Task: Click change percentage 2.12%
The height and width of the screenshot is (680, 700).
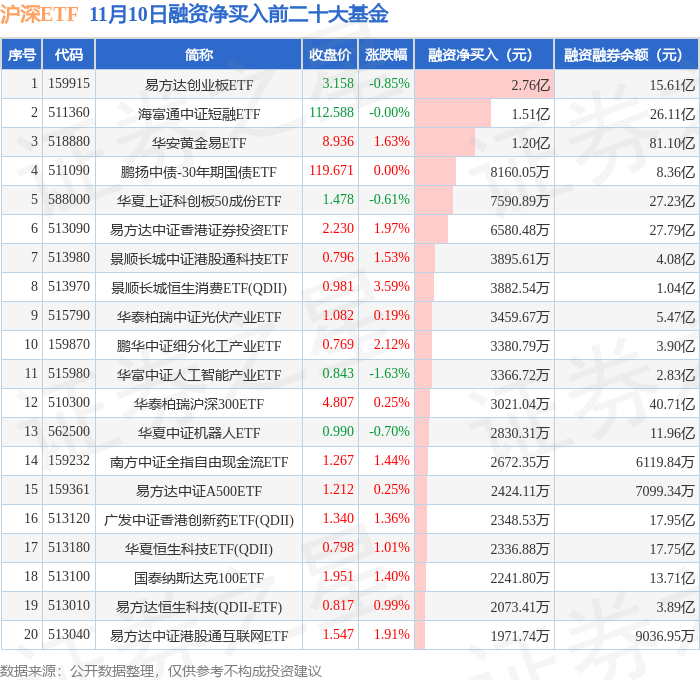Action: 392,344
